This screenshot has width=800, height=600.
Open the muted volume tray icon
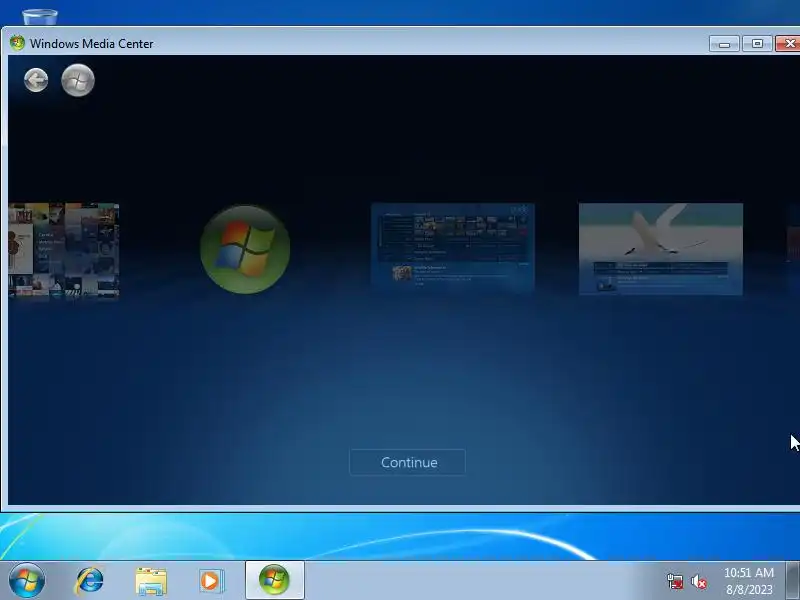pos(698,581)
